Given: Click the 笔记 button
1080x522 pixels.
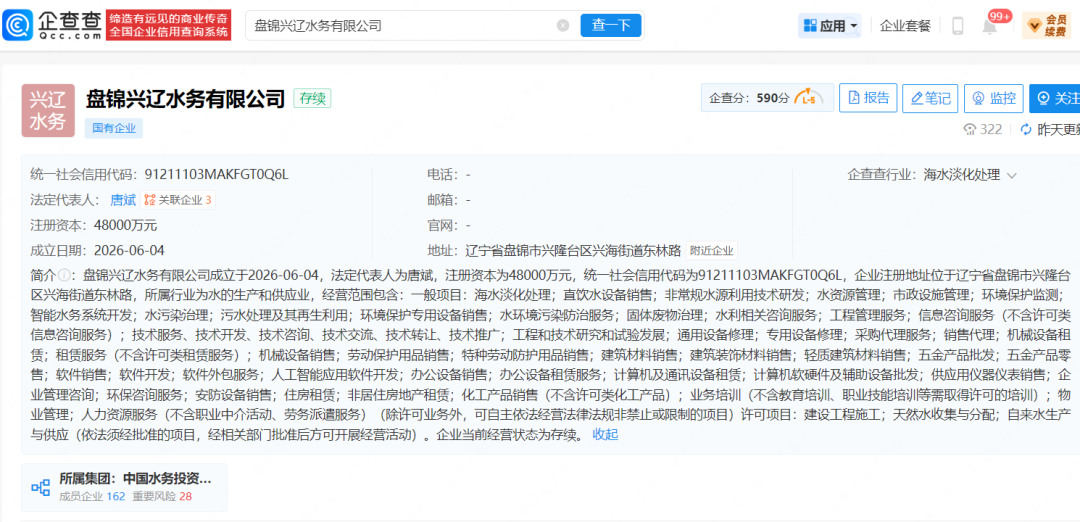Looking at the screenshot, I should click(x=930, y=98).
